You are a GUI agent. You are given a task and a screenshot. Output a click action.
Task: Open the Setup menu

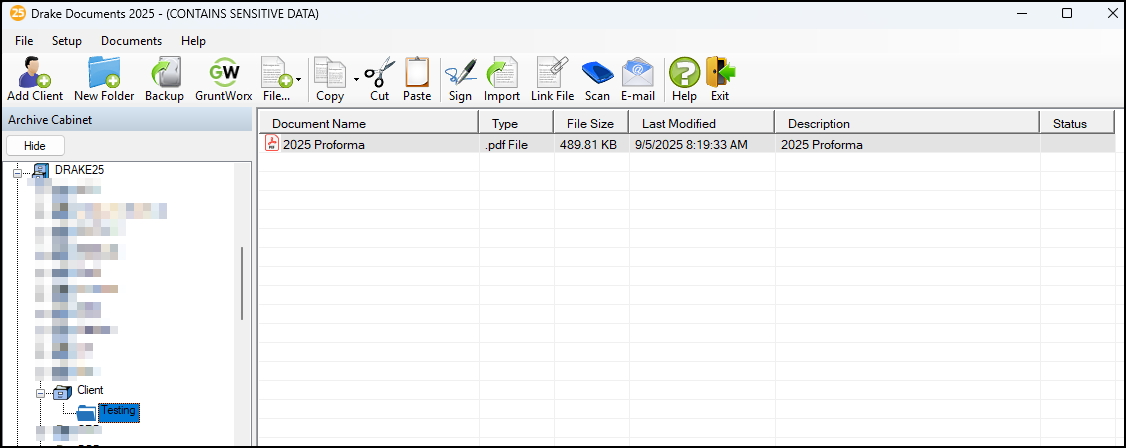pos(67,41)
